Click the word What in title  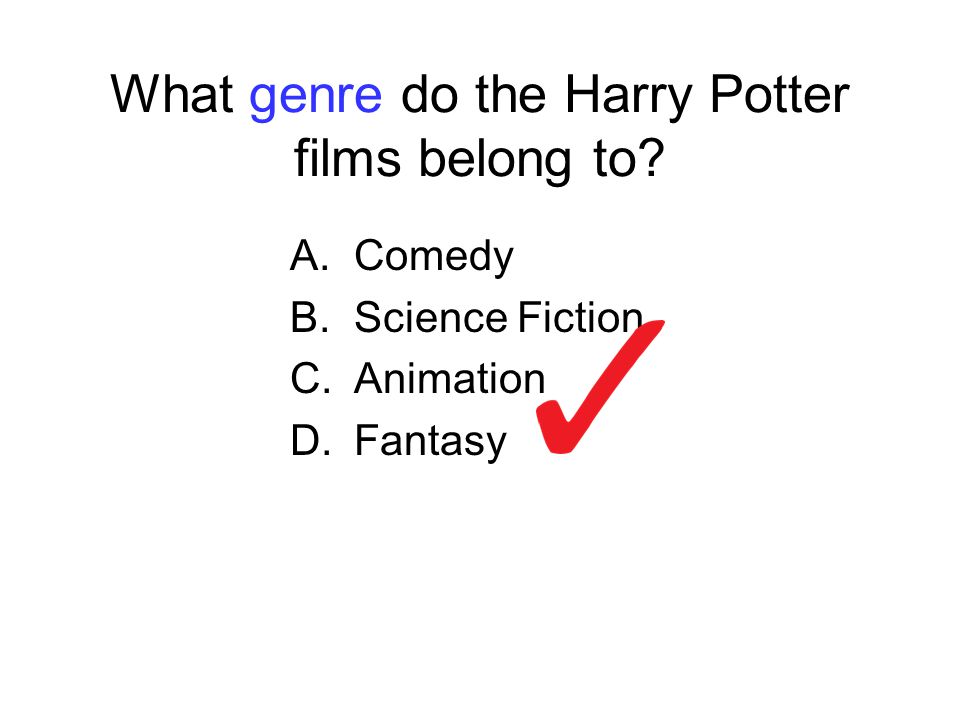point(171,95)
